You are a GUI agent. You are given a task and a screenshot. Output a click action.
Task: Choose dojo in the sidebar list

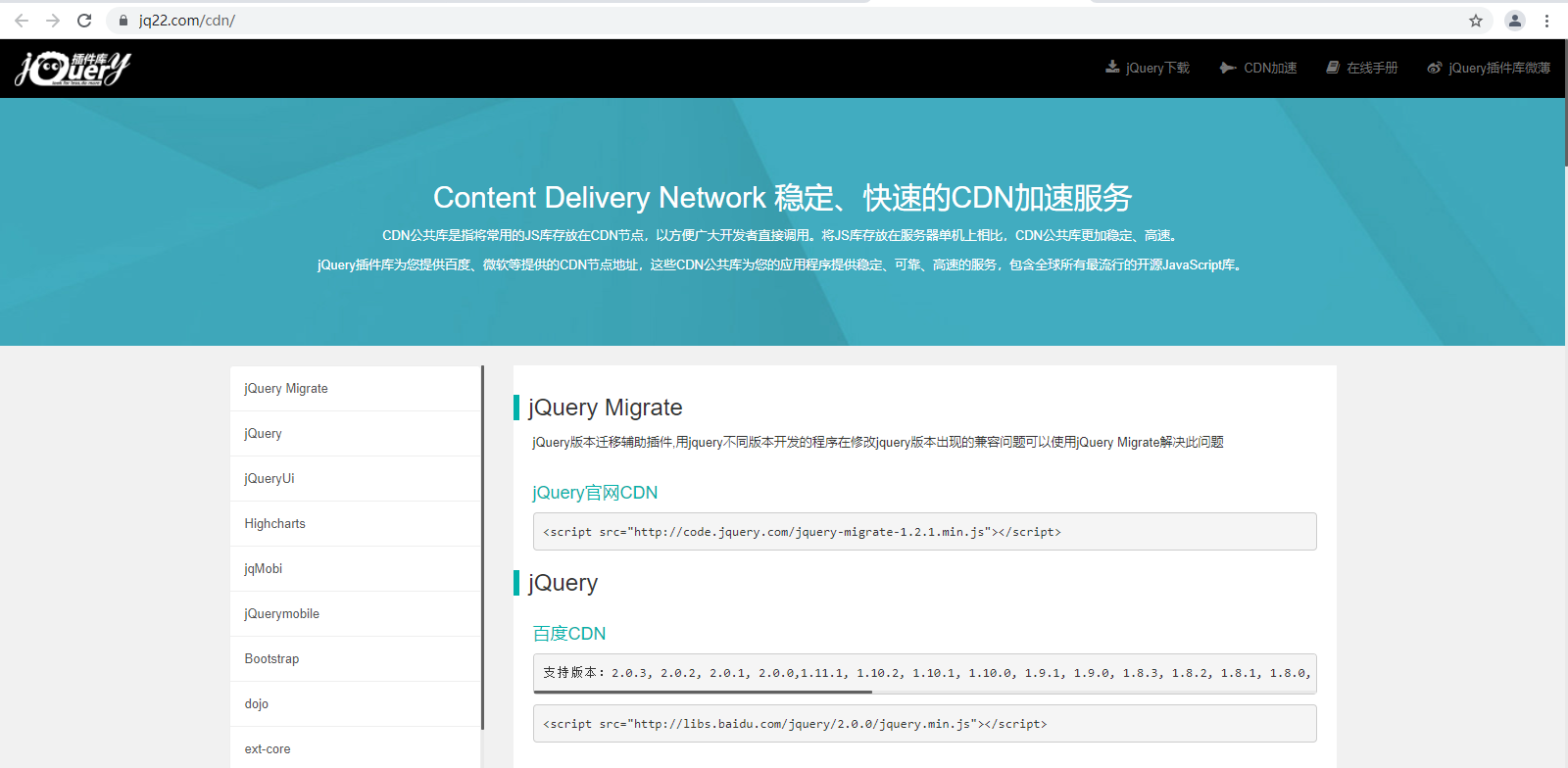[x=356, y=704]
